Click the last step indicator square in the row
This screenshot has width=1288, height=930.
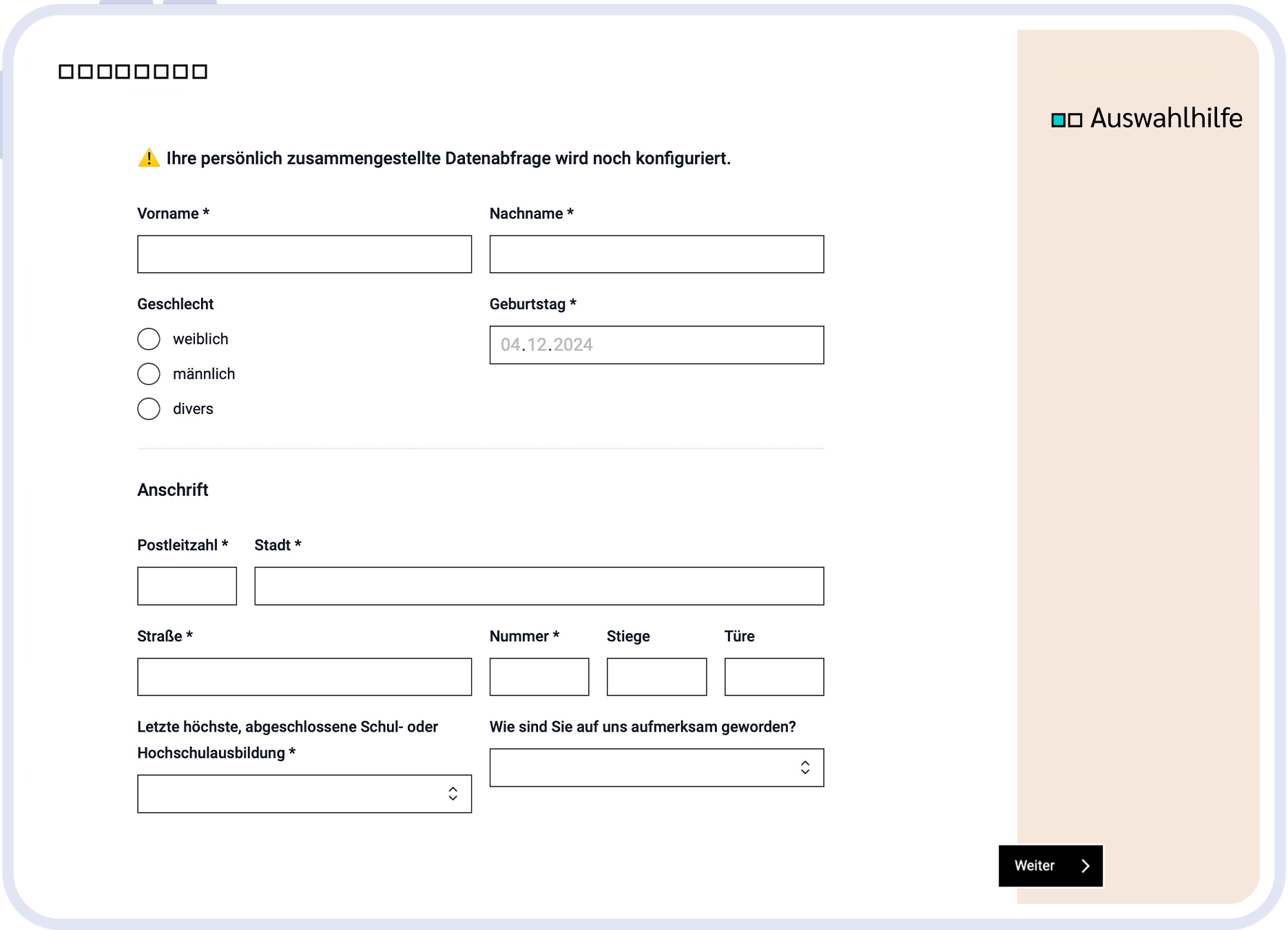pos(200,70)
